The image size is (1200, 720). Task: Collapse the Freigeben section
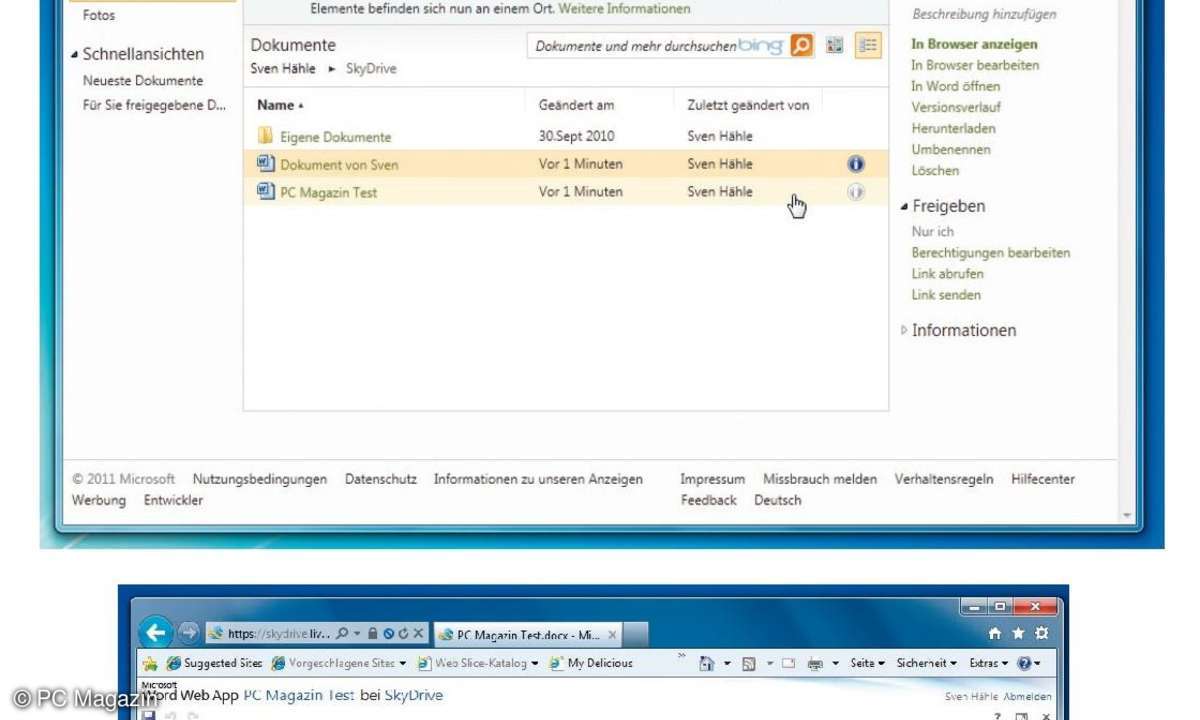pos(904,206)
